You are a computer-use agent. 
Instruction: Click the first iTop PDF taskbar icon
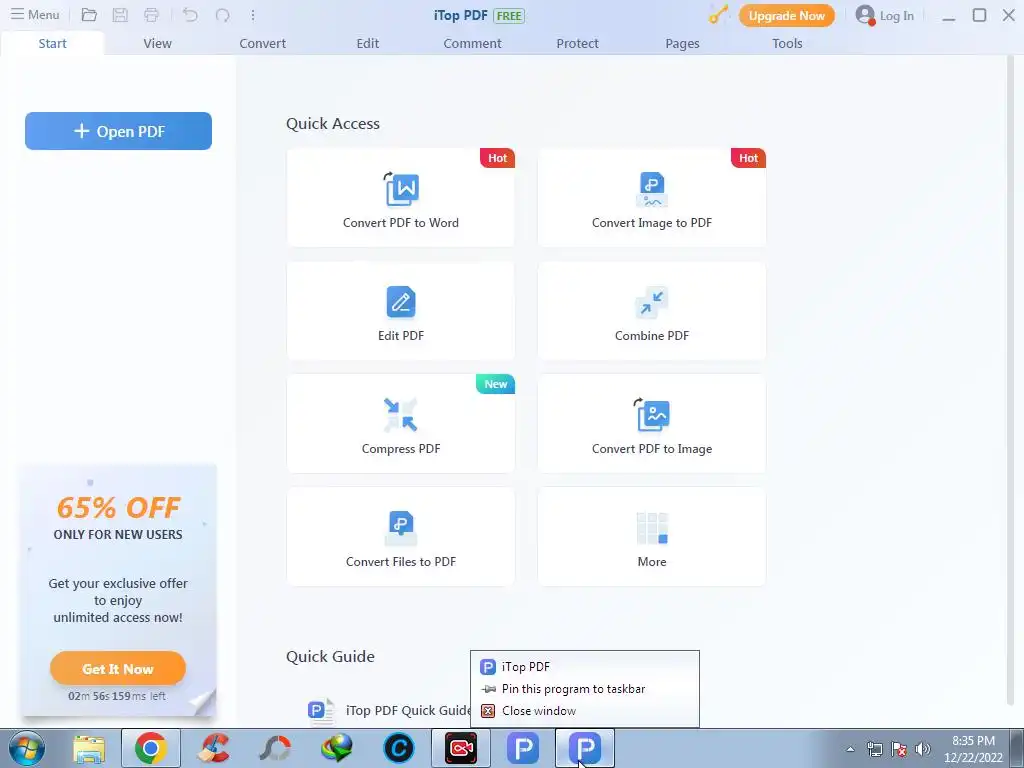pos(522,748)
